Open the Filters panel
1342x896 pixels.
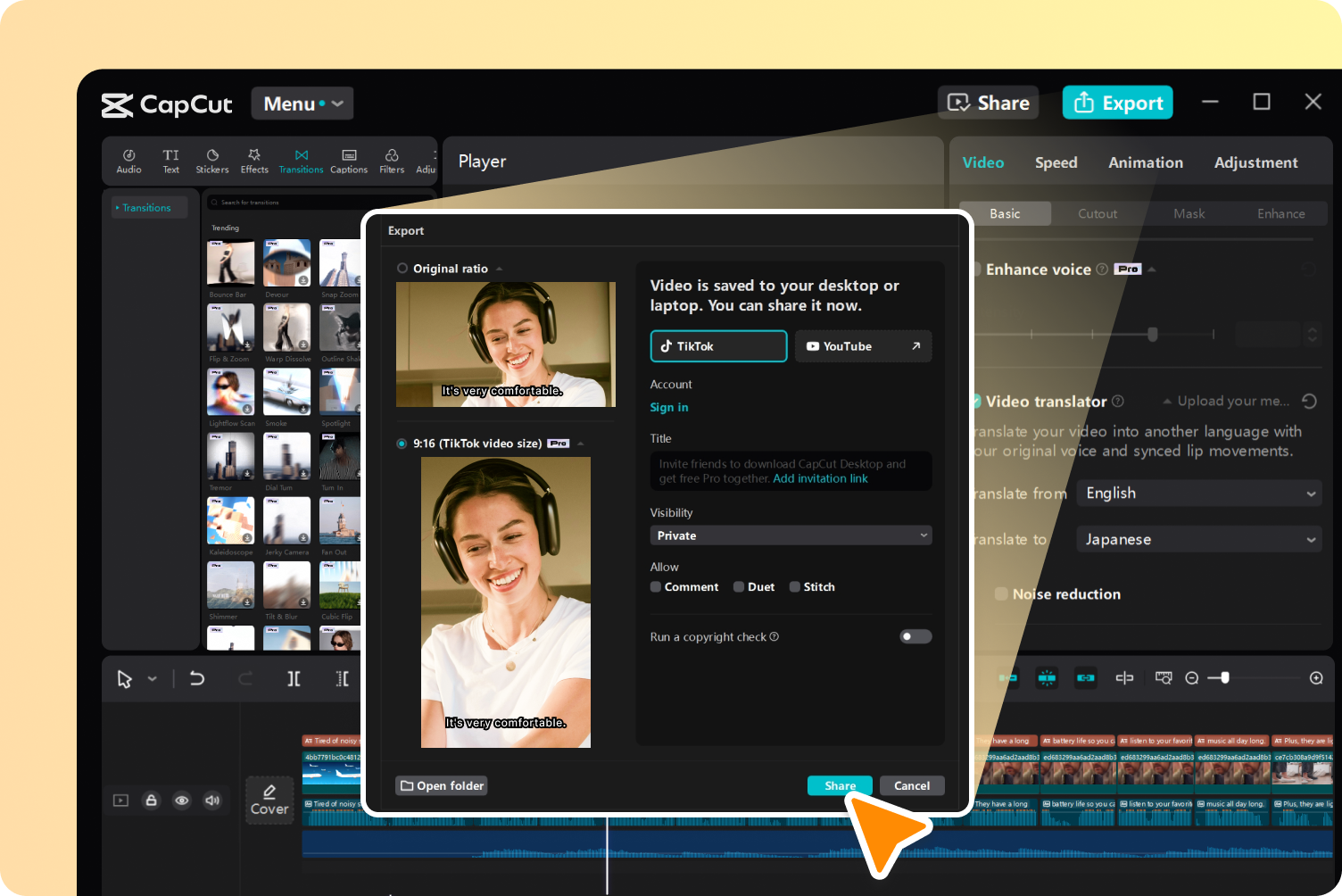tap(392, 161)
